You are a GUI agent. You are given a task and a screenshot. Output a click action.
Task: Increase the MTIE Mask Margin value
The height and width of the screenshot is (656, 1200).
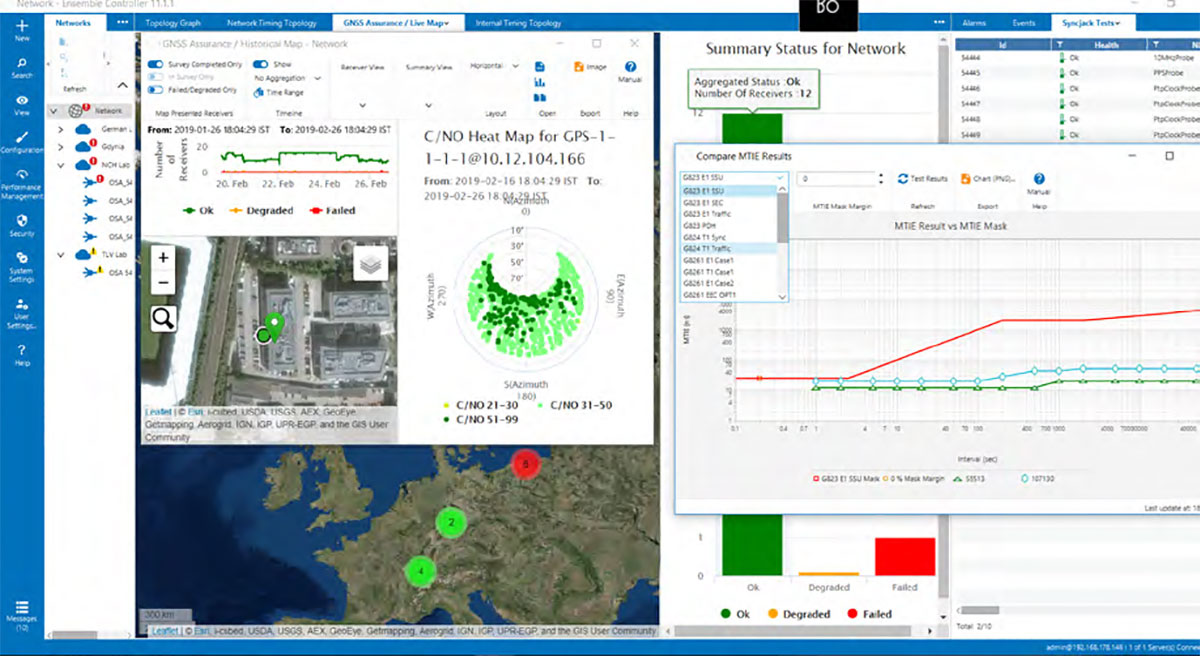coord(880,174)
